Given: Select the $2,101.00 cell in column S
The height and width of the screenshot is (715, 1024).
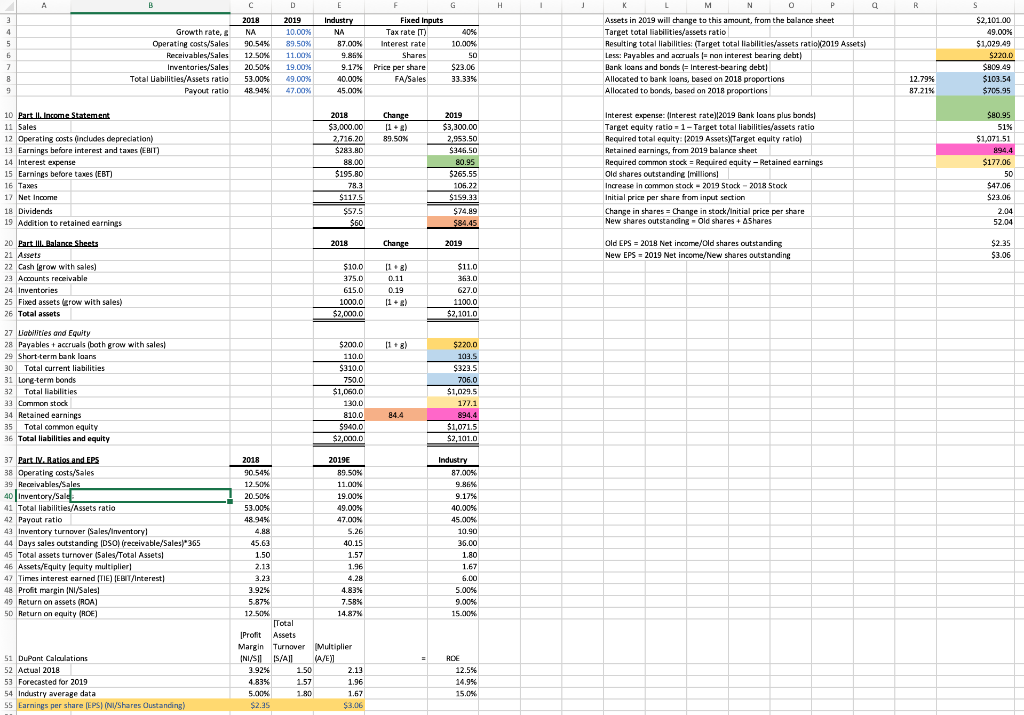Looking at the screenshot, I should pos(974,20).
